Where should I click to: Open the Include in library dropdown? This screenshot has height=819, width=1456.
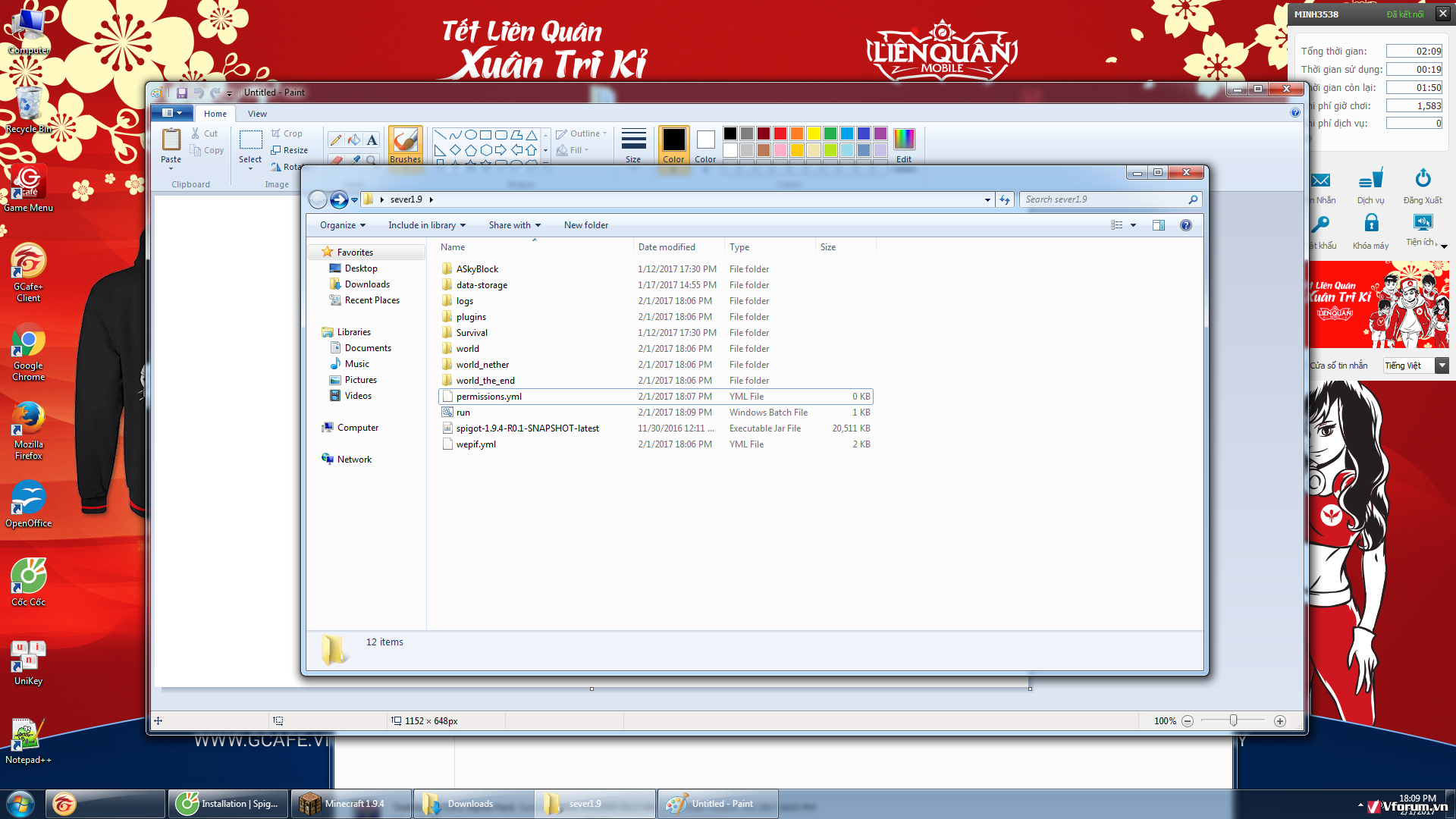click(427, 225)
